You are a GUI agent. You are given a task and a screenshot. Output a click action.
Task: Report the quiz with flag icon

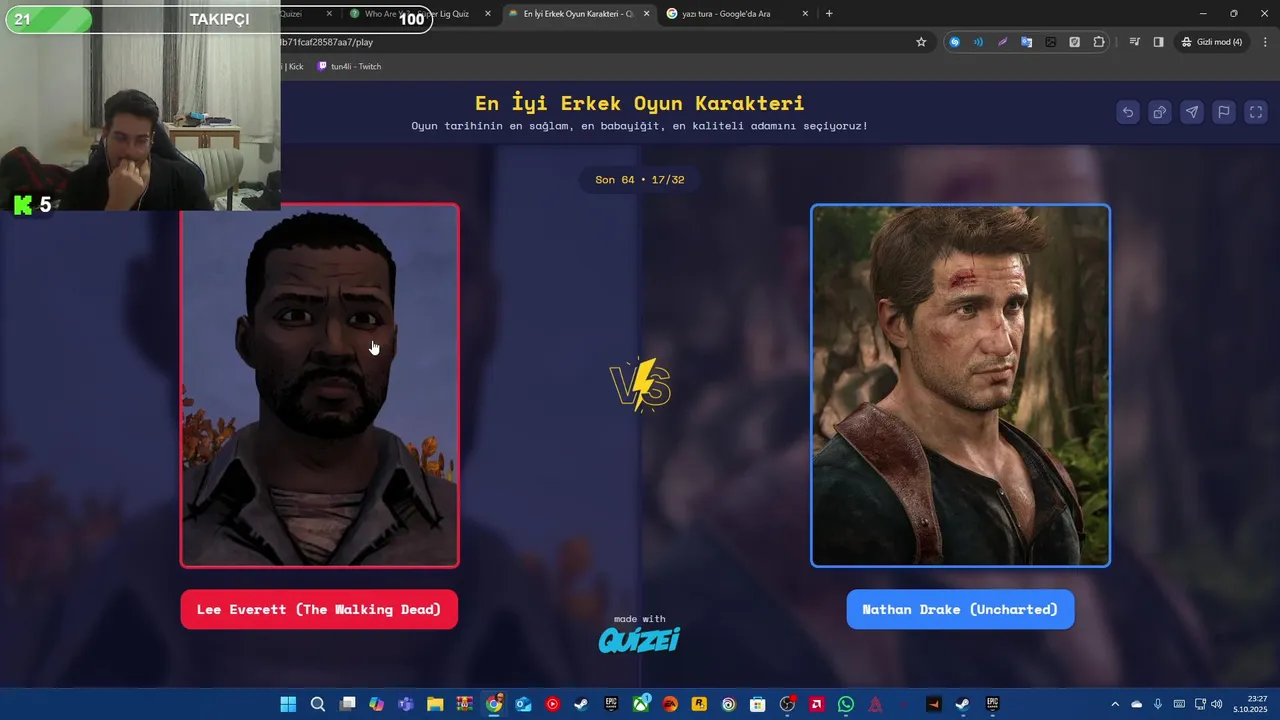[1224, 112]
